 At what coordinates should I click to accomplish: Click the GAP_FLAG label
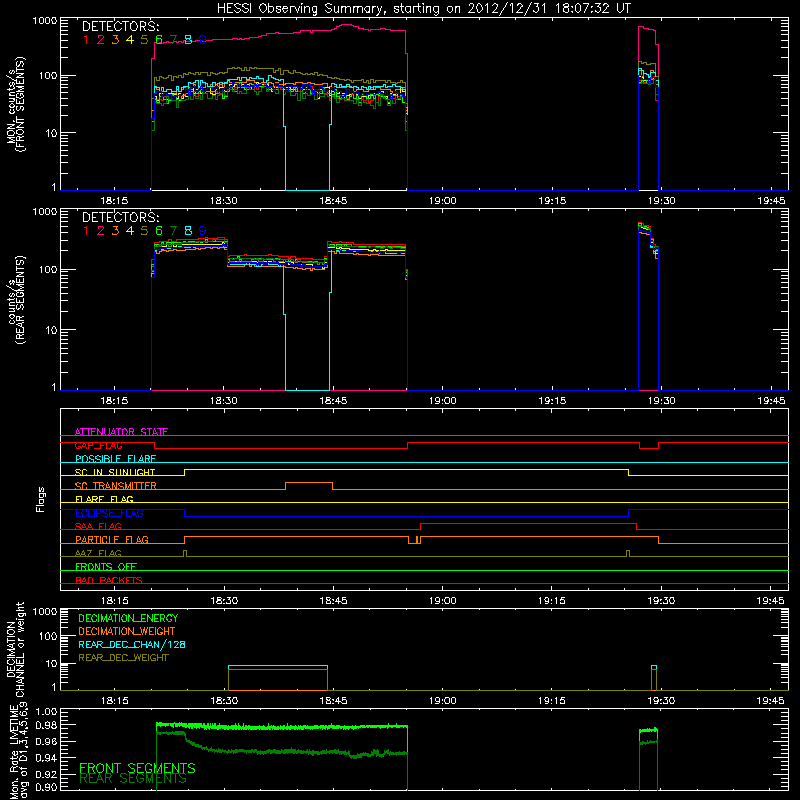tap(98, 445)
